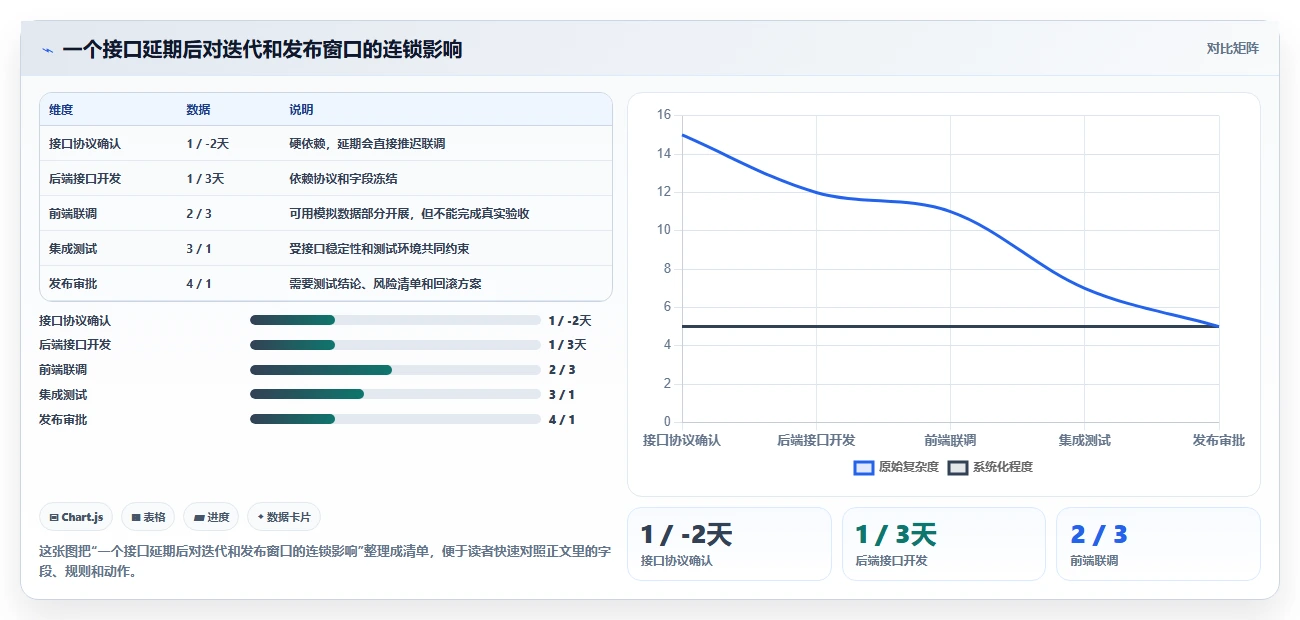
Task: Click description 受接口稳定性和测试环境共同约束
Action: pos(379,249)
